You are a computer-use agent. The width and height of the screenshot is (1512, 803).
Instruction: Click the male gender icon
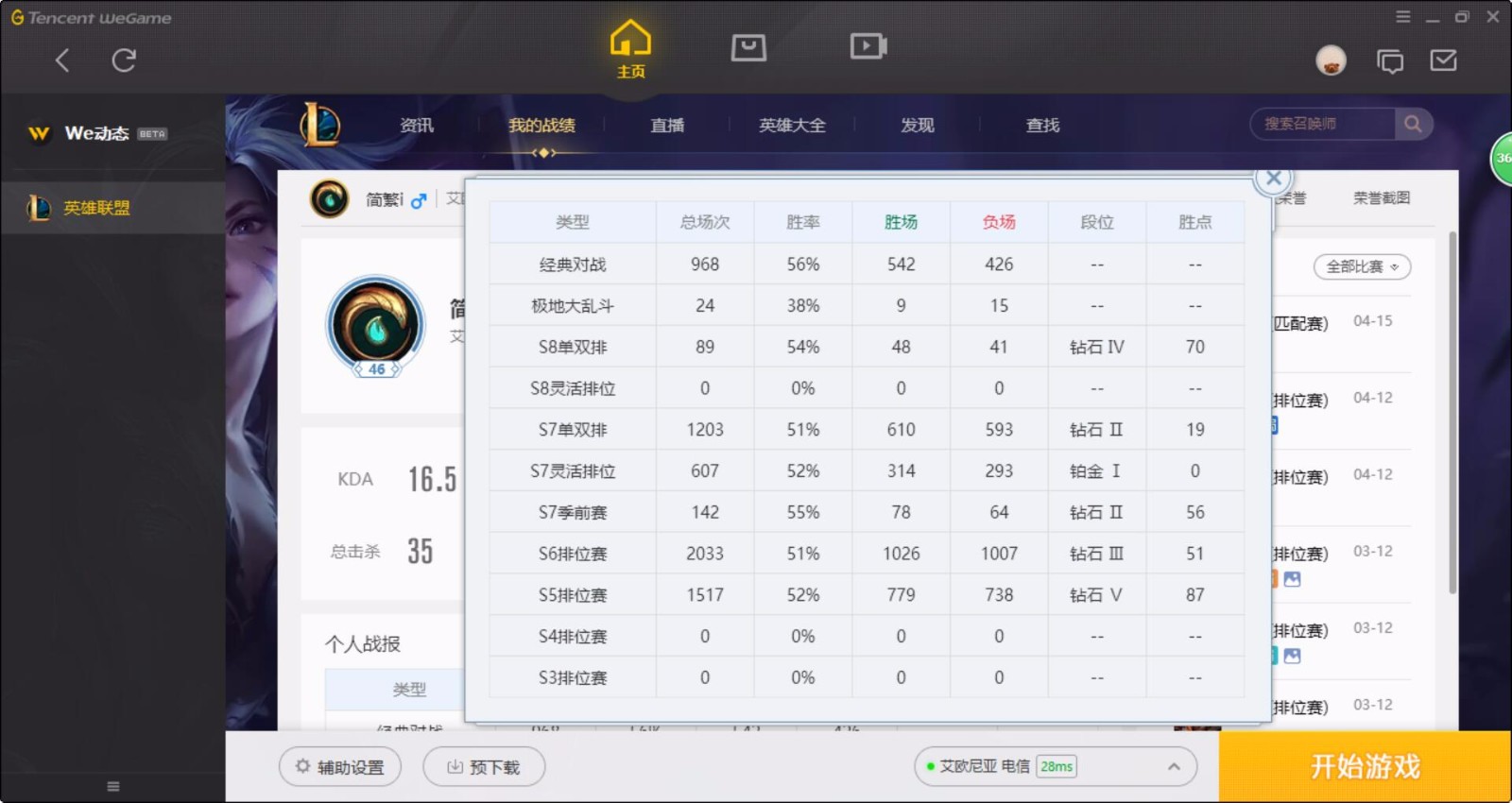[419, 200]
